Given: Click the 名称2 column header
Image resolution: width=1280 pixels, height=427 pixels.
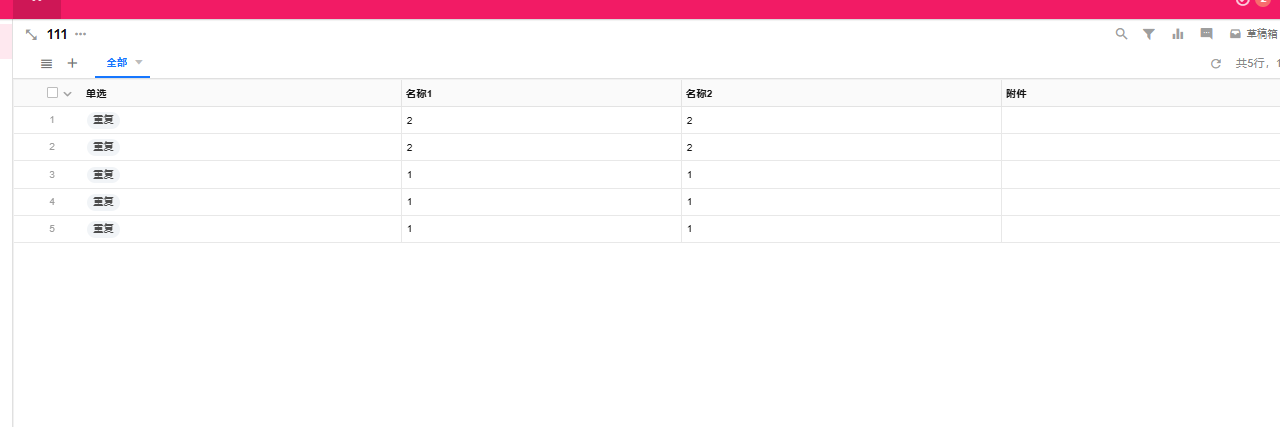Looking at the screenshot, I should point(699,93).
